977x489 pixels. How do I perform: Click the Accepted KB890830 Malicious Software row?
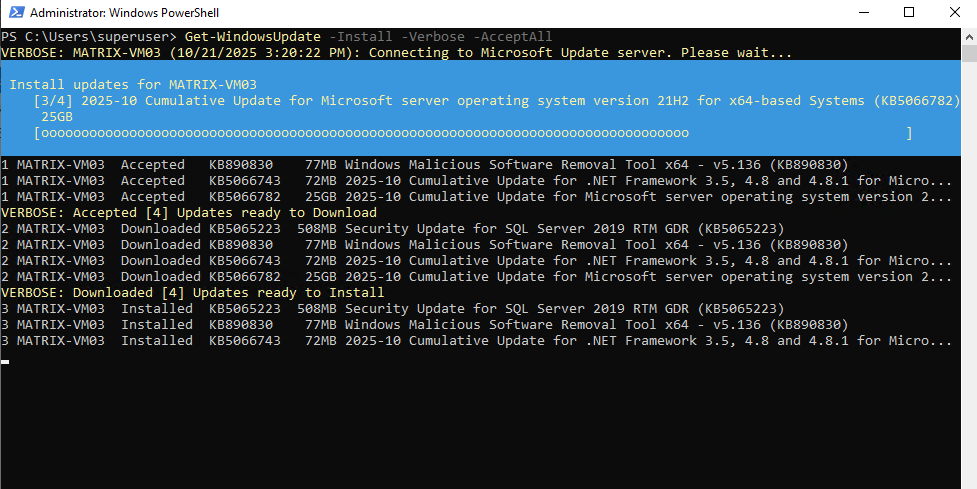400,165
